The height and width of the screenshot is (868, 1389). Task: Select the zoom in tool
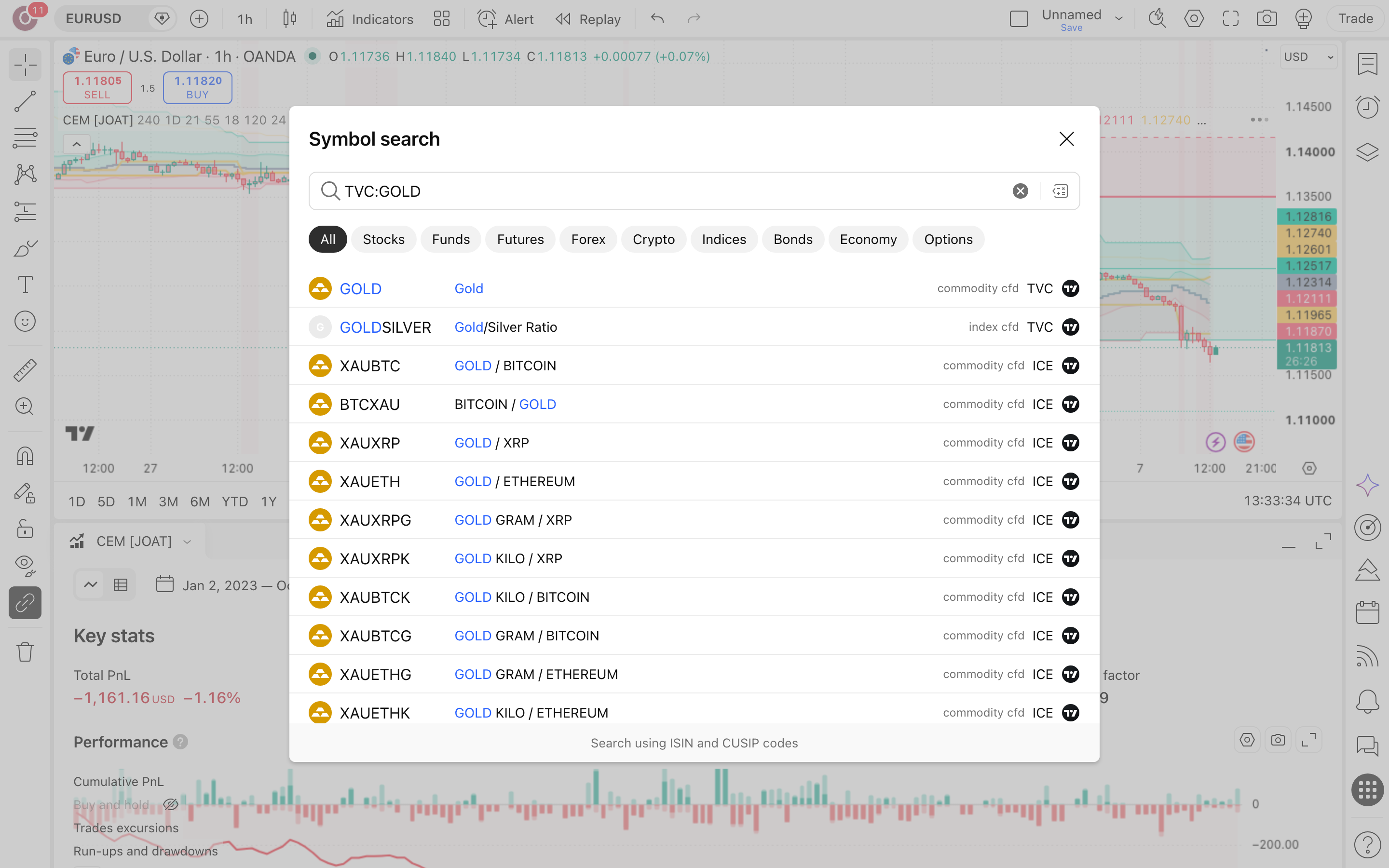click(25, 407)
